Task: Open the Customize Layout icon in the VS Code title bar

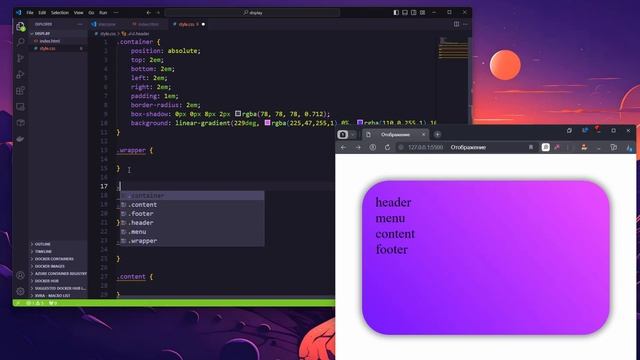Action: coord(423,13)
